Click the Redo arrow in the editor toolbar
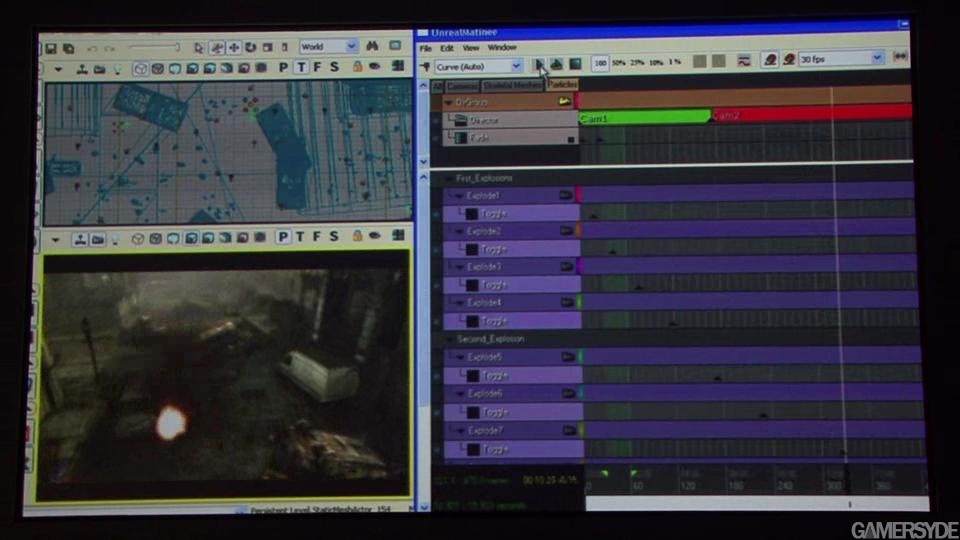This screenshot has width=960, height=540. click(x=110, y=48)
